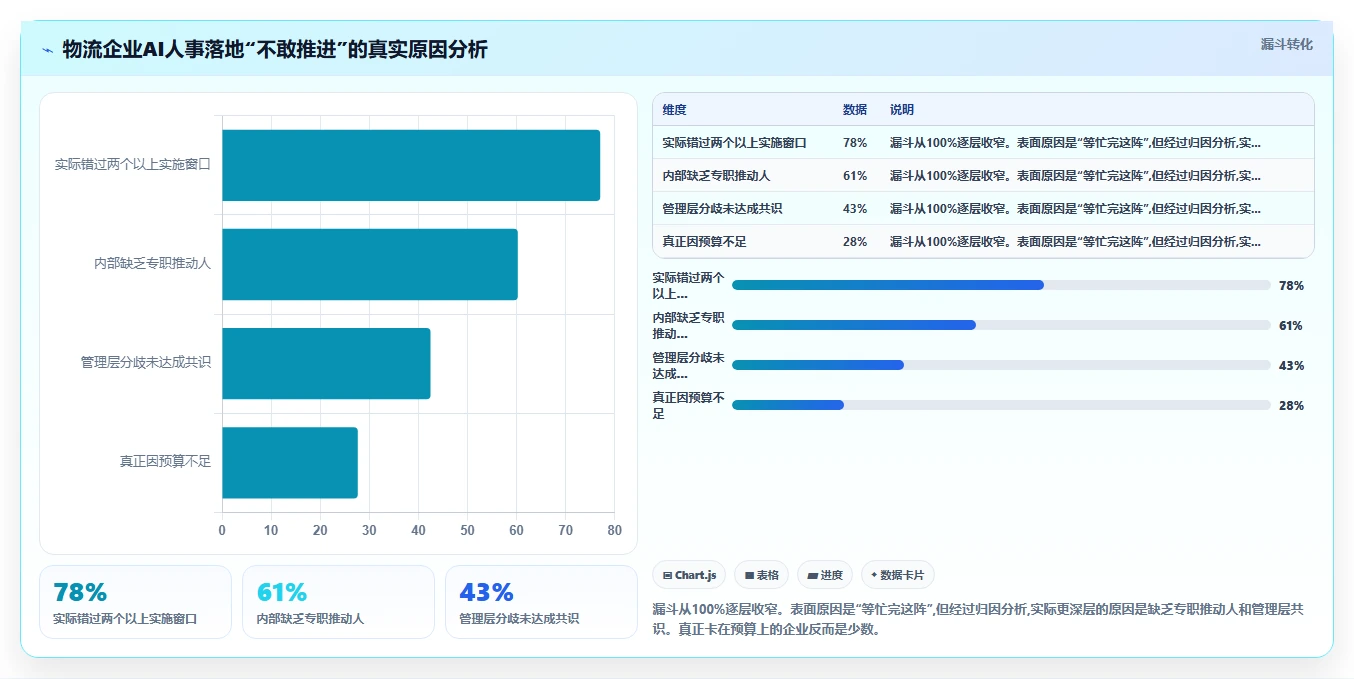Screen dimensions: 1354x679
Task: Click the 78% progress bar
Action: pyautogui.click(x=1001, y=285)
